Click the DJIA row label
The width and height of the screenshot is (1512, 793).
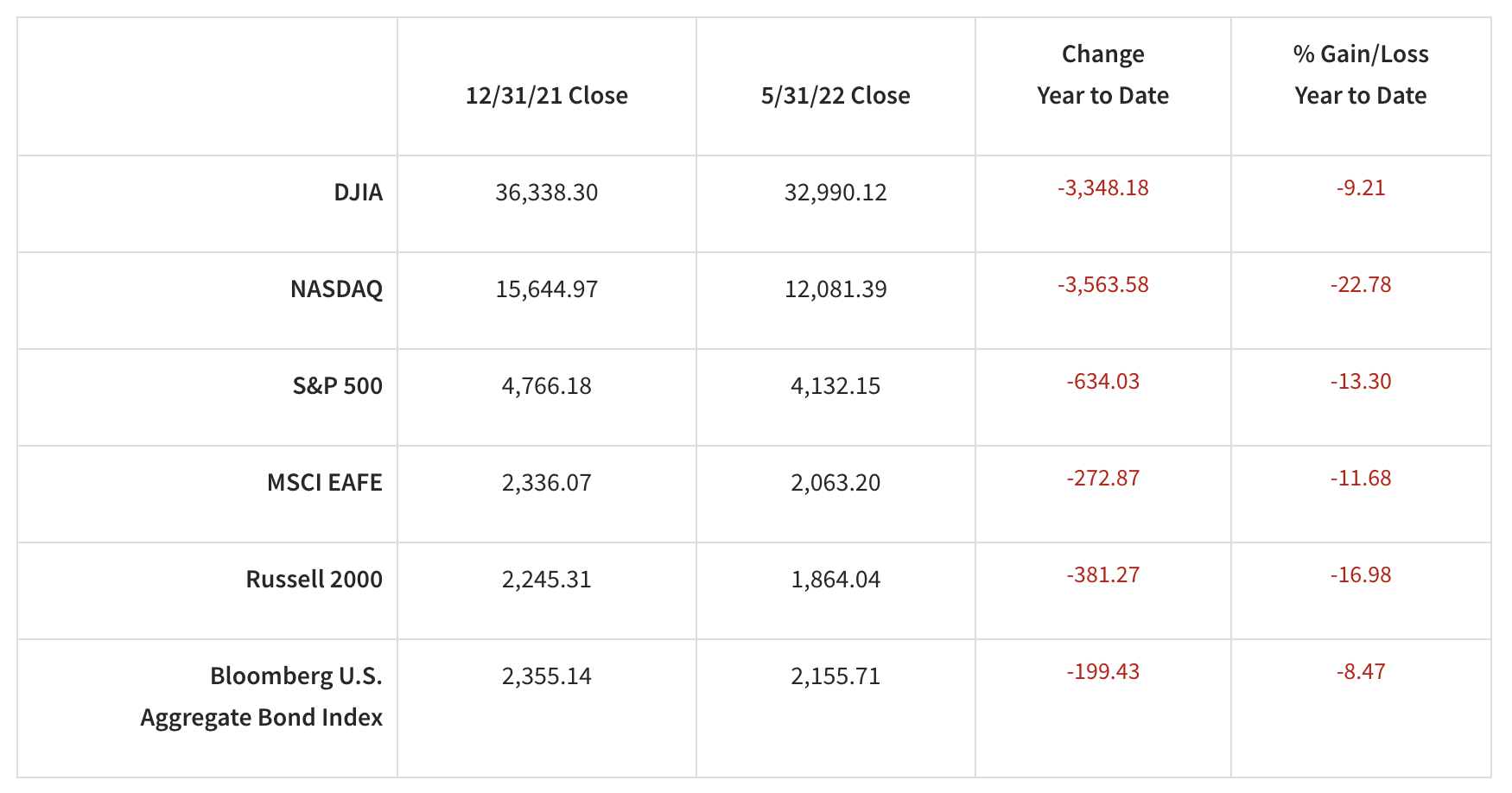tap(358, 192)
